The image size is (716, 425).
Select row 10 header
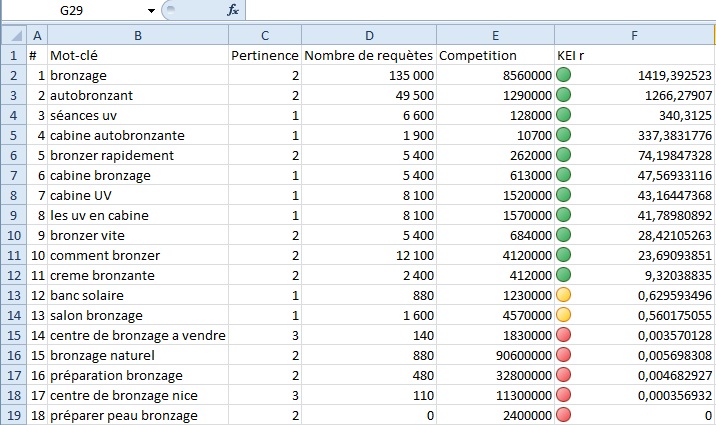[x=12, y=235]
